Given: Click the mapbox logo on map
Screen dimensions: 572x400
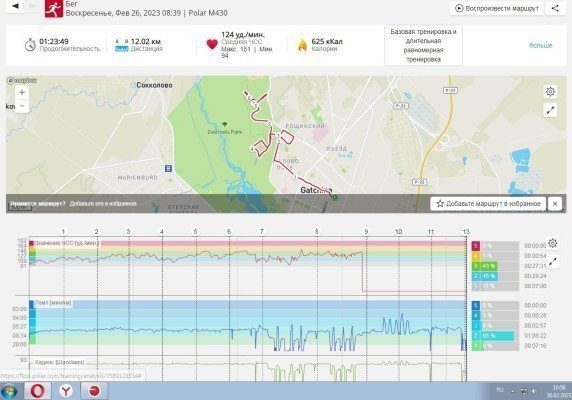Looking at the screenshot, I should [x=22, y=80].
